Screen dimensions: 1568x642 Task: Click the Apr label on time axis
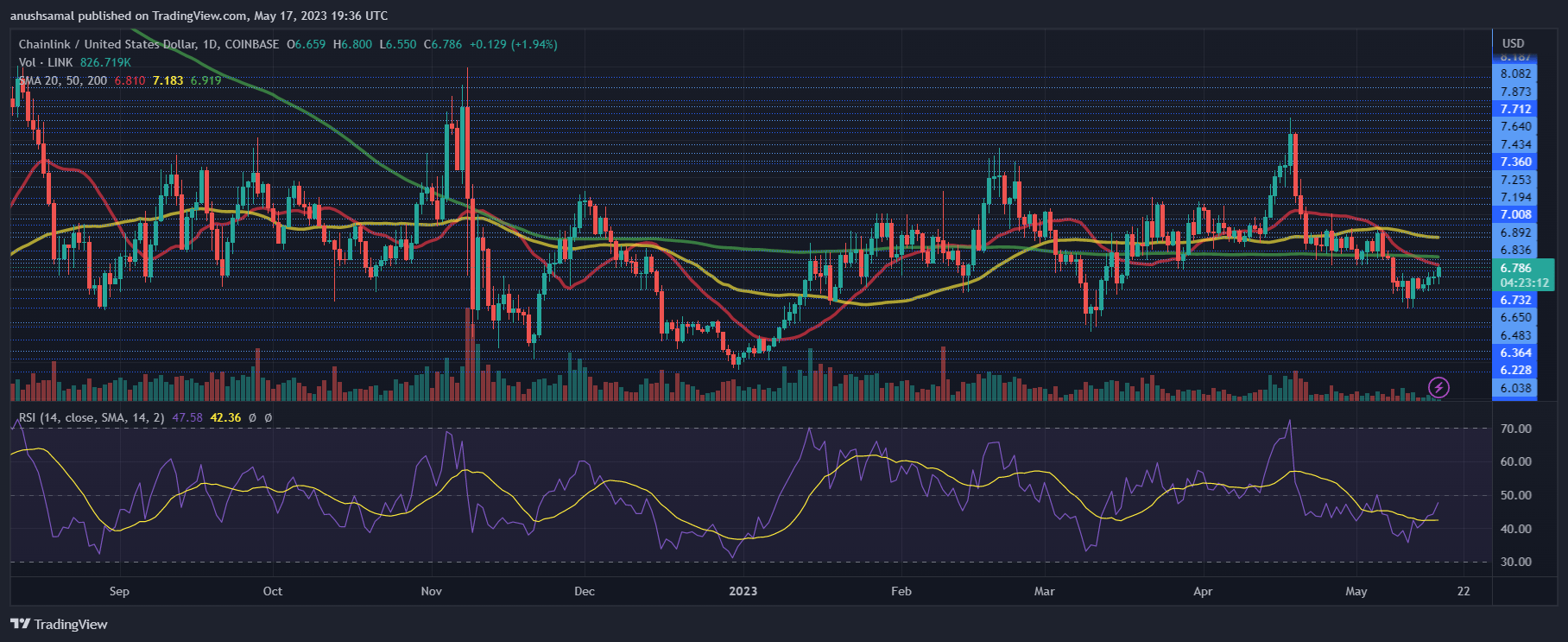coord(1203,591)
